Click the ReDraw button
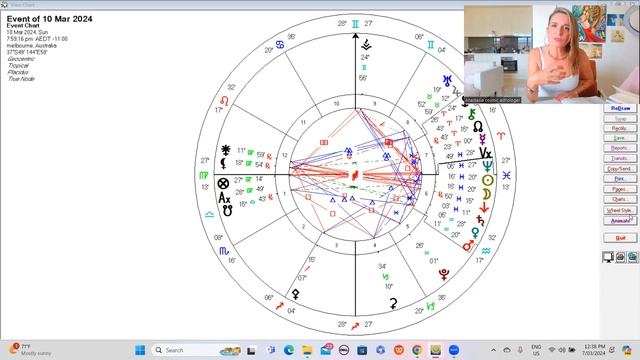Image resolution: width=640 pixels, height=360 pixels. click(620, 108)
